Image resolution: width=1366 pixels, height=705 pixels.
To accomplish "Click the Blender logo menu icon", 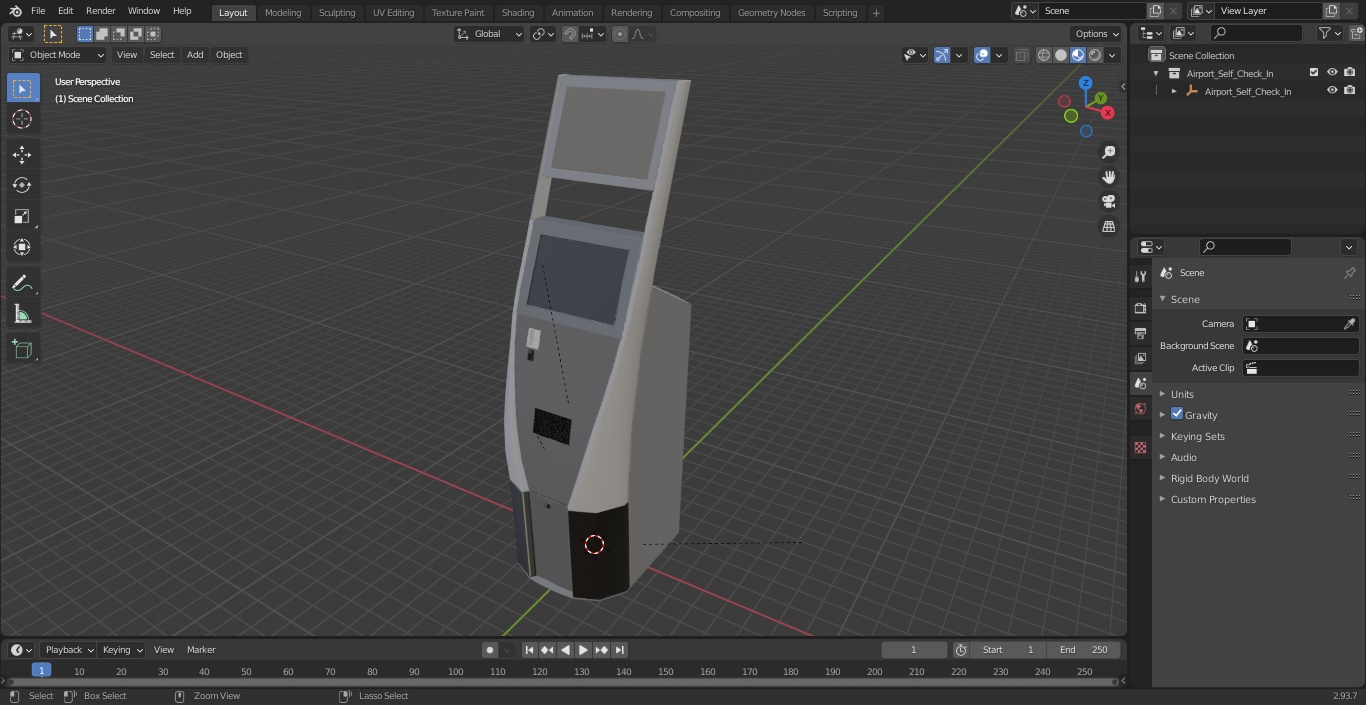I will (x=15, y=11).
